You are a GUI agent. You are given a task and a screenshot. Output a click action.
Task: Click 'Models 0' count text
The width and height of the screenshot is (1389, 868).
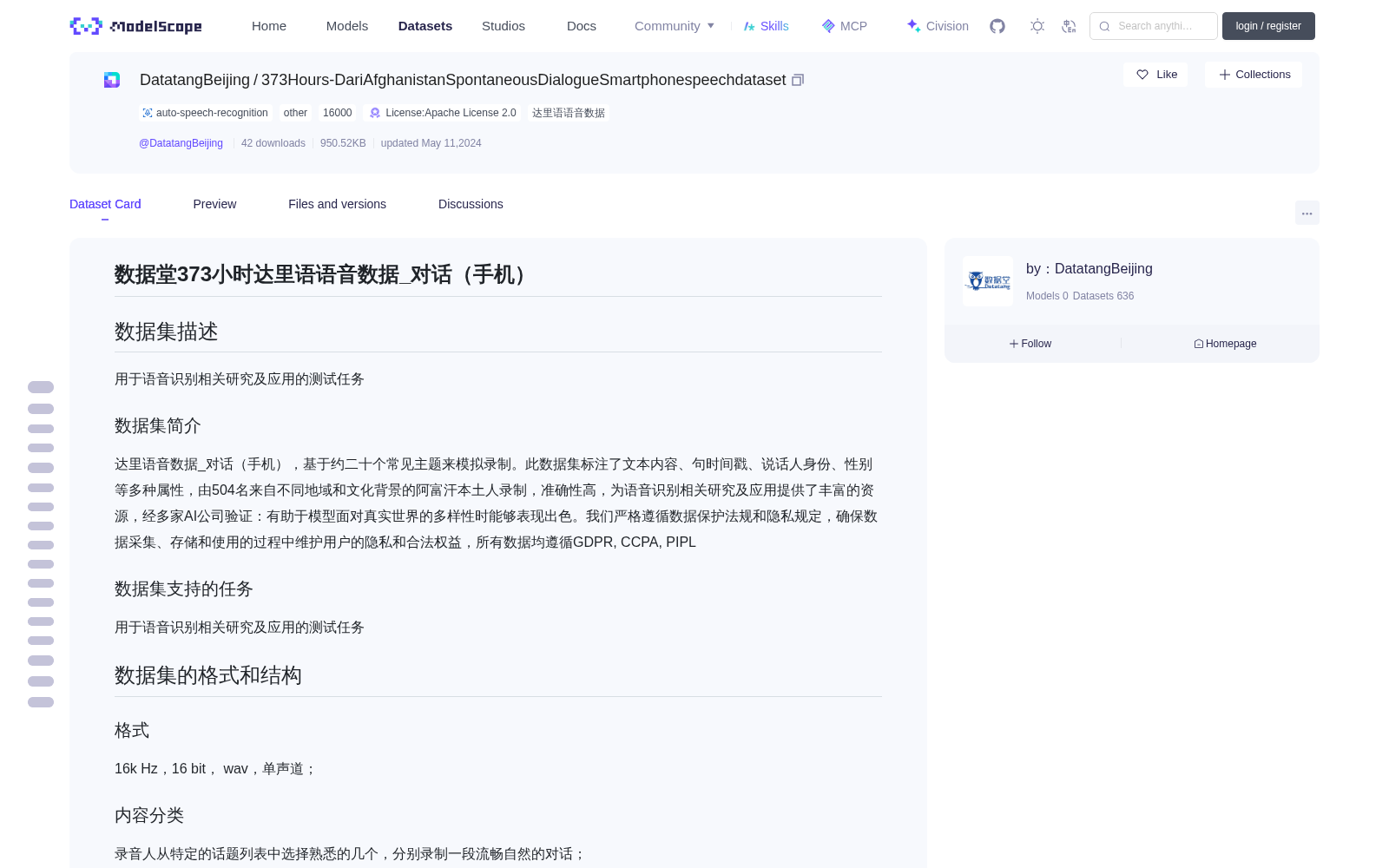coord(1047,296)
